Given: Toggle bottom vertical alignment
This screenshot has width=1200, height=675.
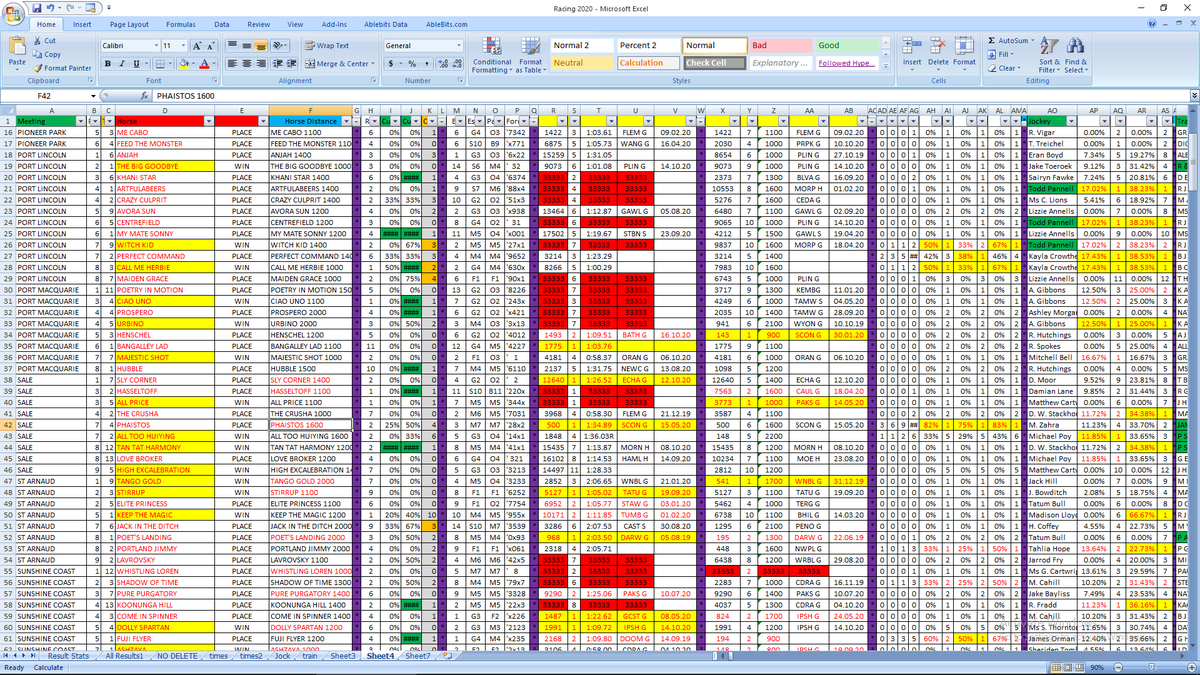Looking at the screenshot, I should tap(259, 46).
